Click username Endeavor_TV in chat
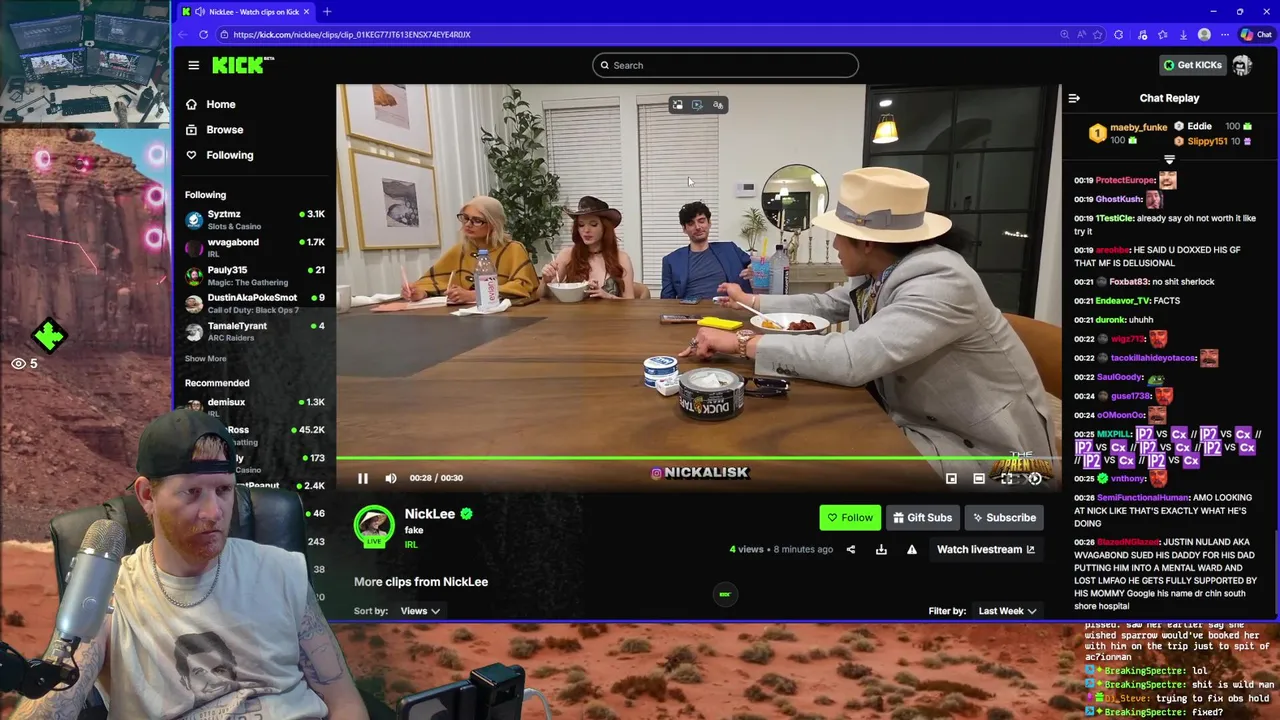The image size is (1280, 720). click(x=1123, y=300)
